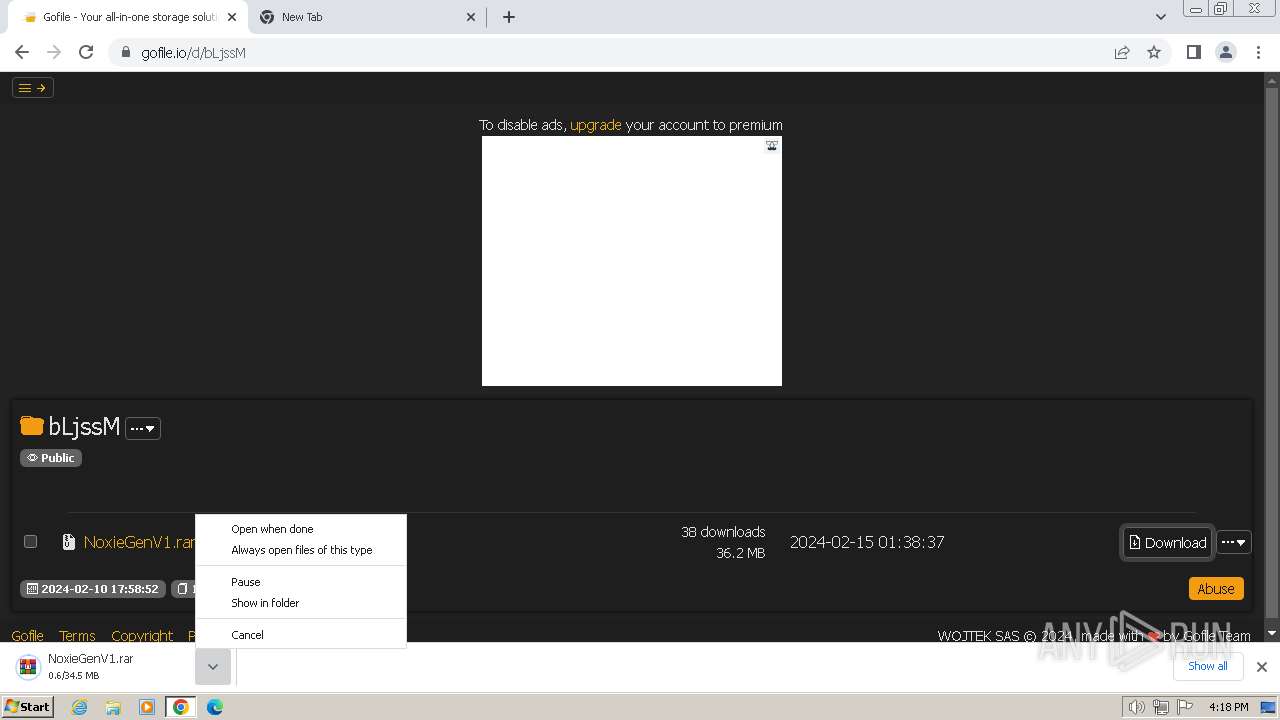Click the 2024-02-15 01:38:37 timestamp

867,542
